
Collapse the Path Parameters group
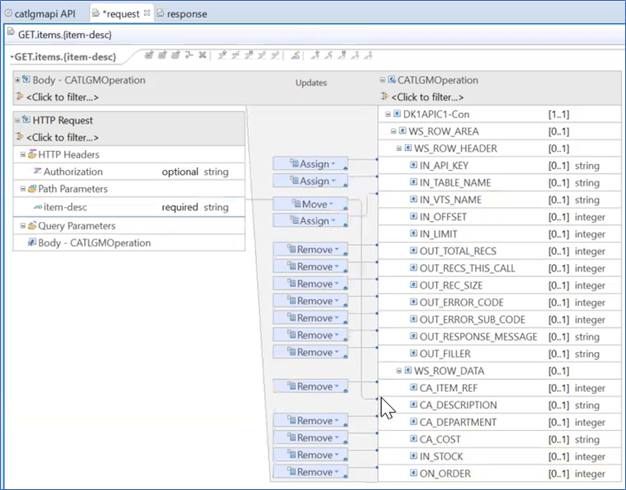23,189
